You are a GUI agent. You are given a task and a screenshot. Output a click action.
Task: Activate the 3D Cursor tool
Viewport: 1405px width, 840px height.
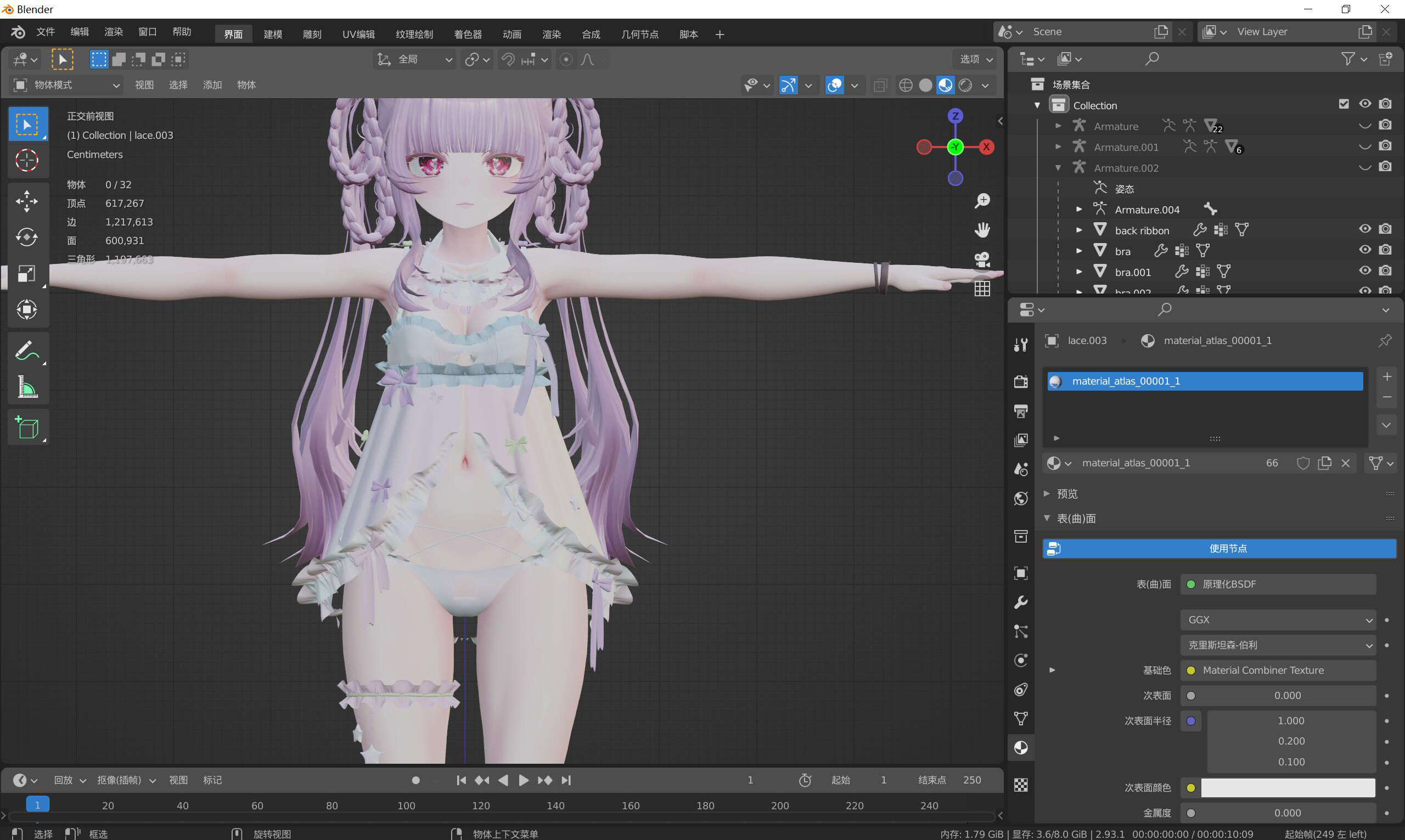click(x=27, y=160)
